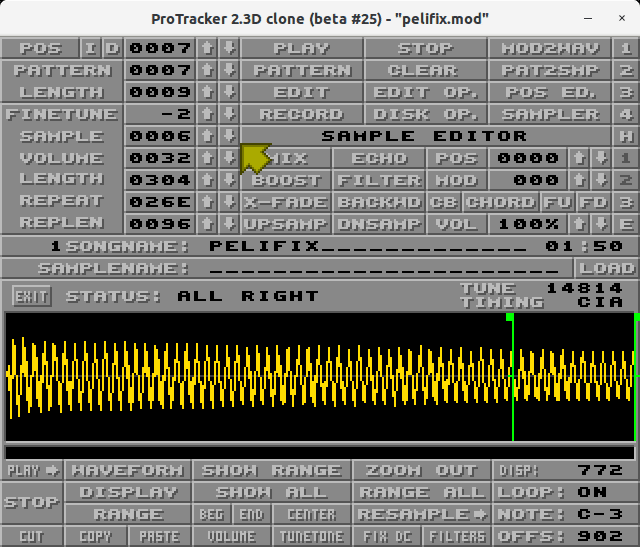
Task: Apply BOOST to the sample
Action: pyautogui.click(x=286, y=180)
